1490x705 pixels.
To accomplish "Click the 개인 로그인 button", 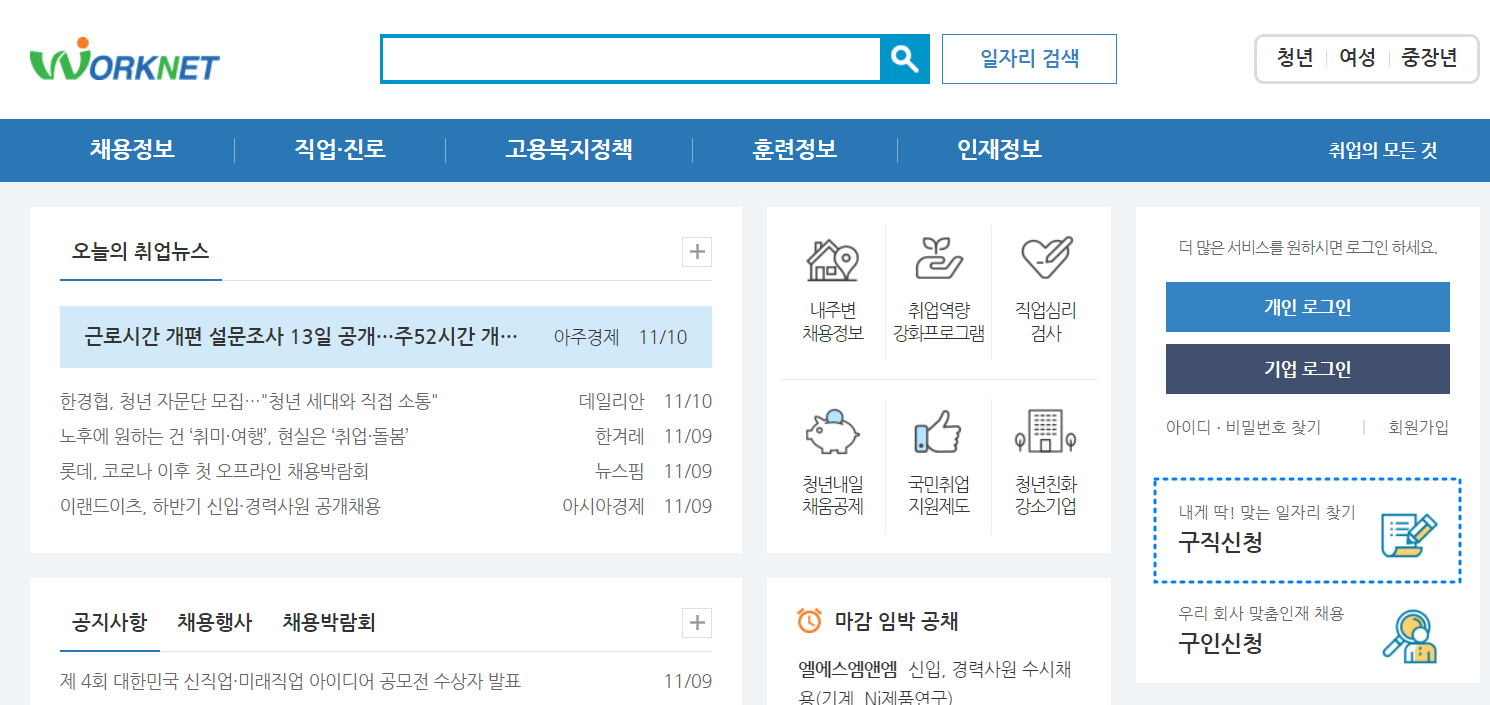I will pyautogui.click(x=1307, y=307).
